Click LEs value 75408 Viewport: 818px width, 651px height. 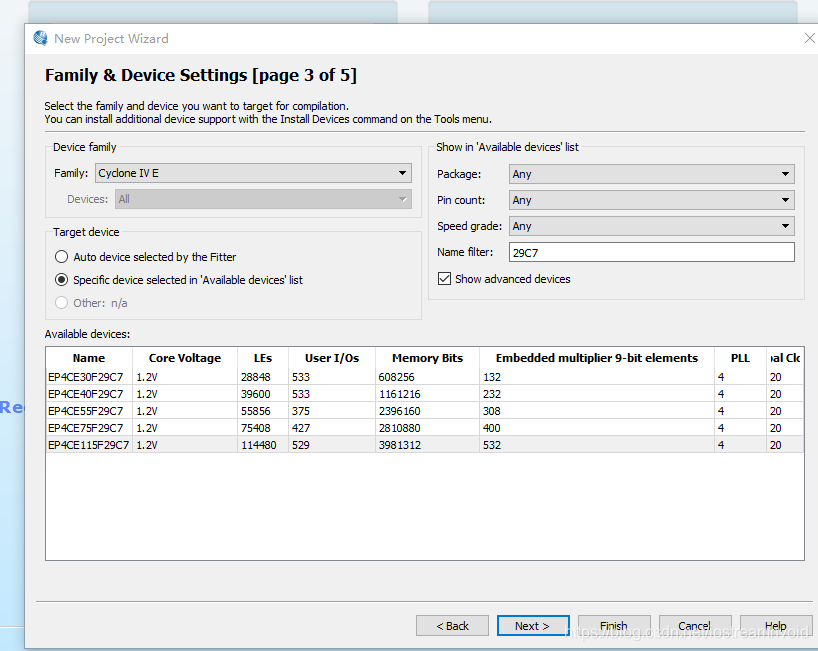[256, 428]
